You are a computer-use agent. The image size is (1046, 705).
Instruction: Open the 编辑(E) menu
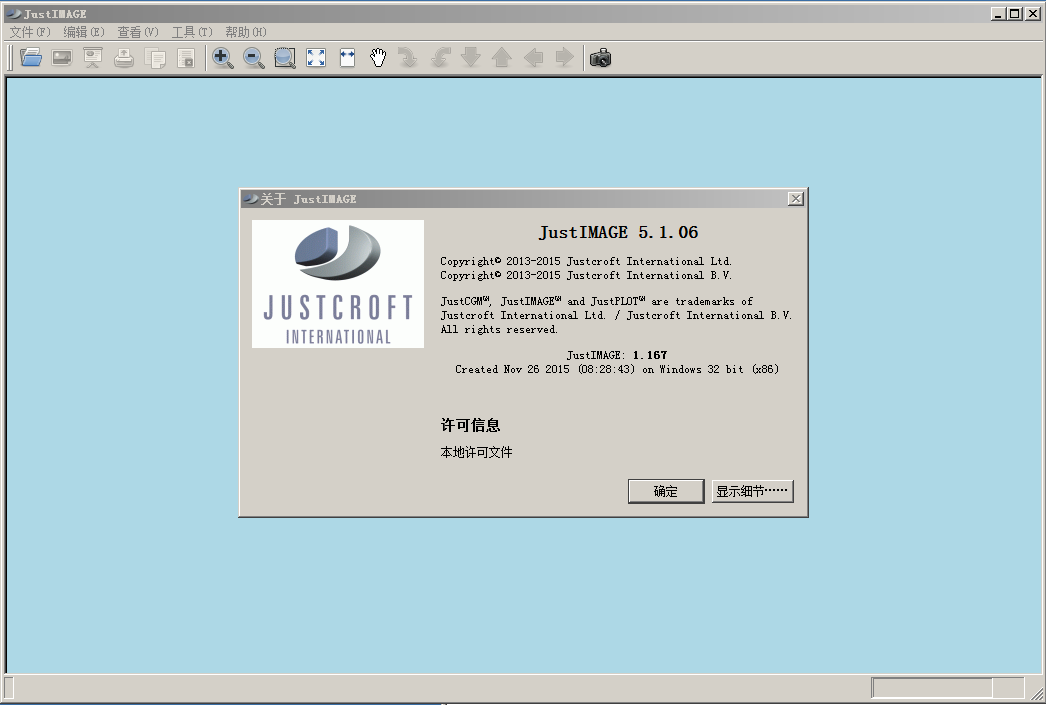click(84, 32)
